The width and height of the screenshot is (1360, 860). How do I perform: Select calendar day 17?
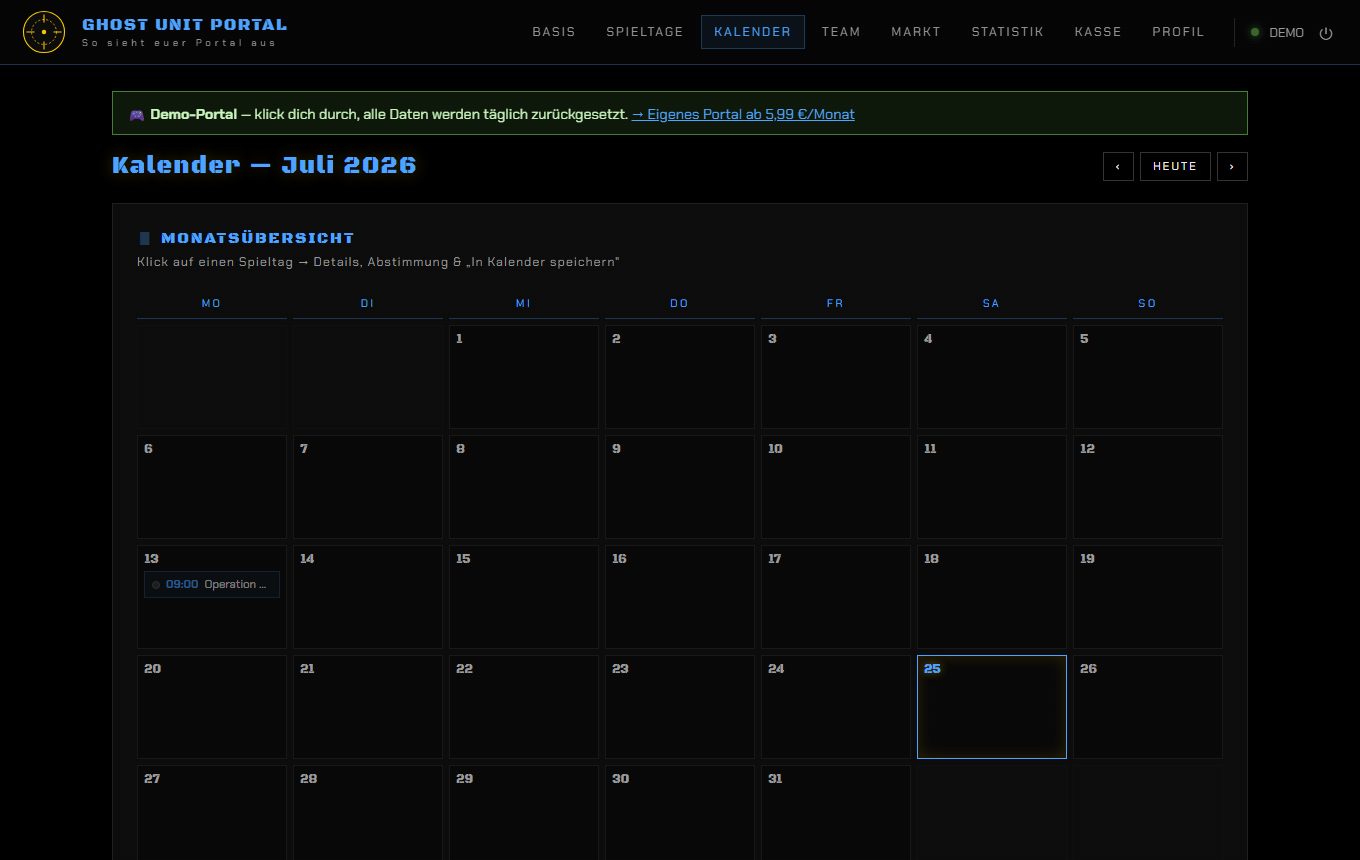(x=836, y=597)
